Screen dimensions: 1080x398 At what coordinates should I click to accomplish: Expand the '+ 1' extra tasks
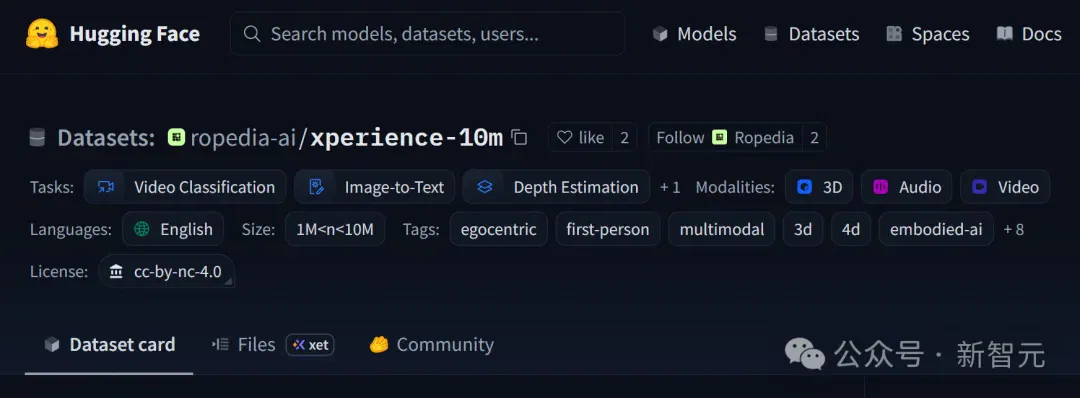click(670, 187)
